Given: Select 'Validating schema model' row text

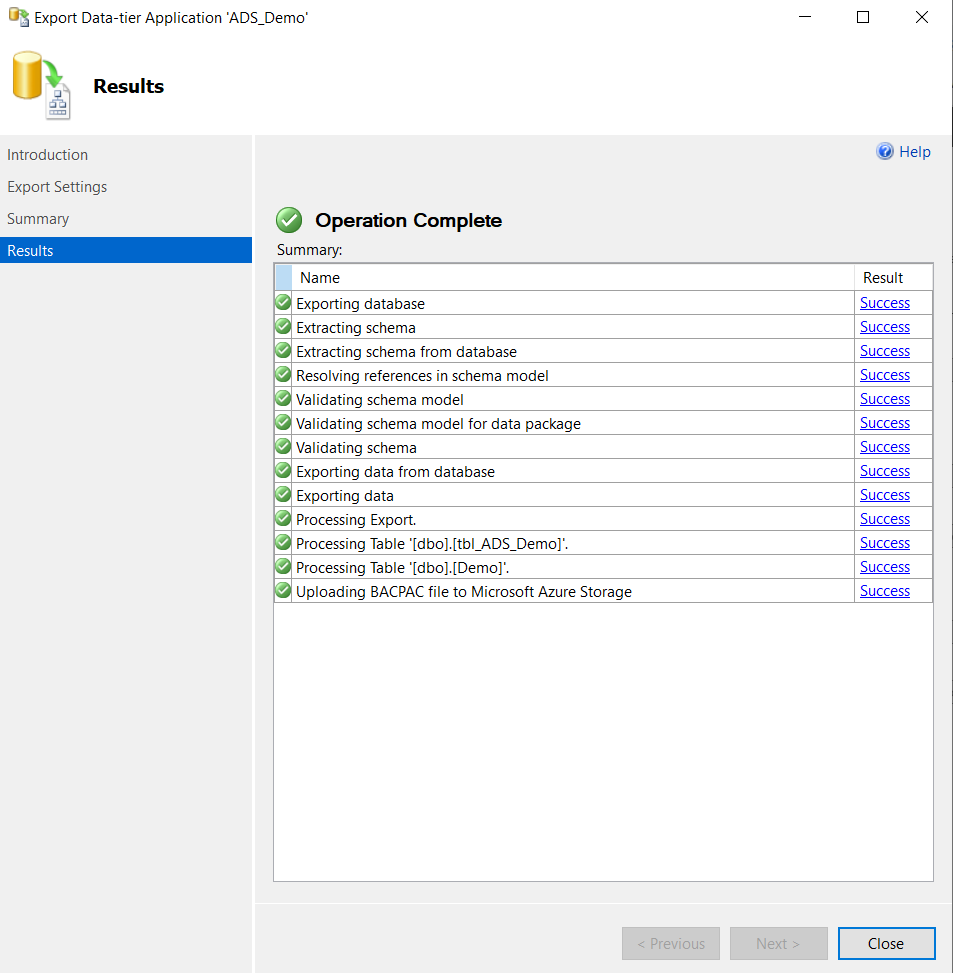Looking at the screenshot, I should coord(380,400).
